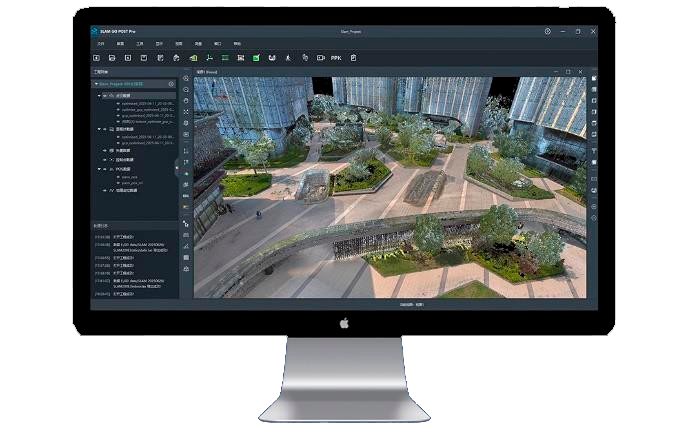Collapse the first data group in tree

pos(99,97)
